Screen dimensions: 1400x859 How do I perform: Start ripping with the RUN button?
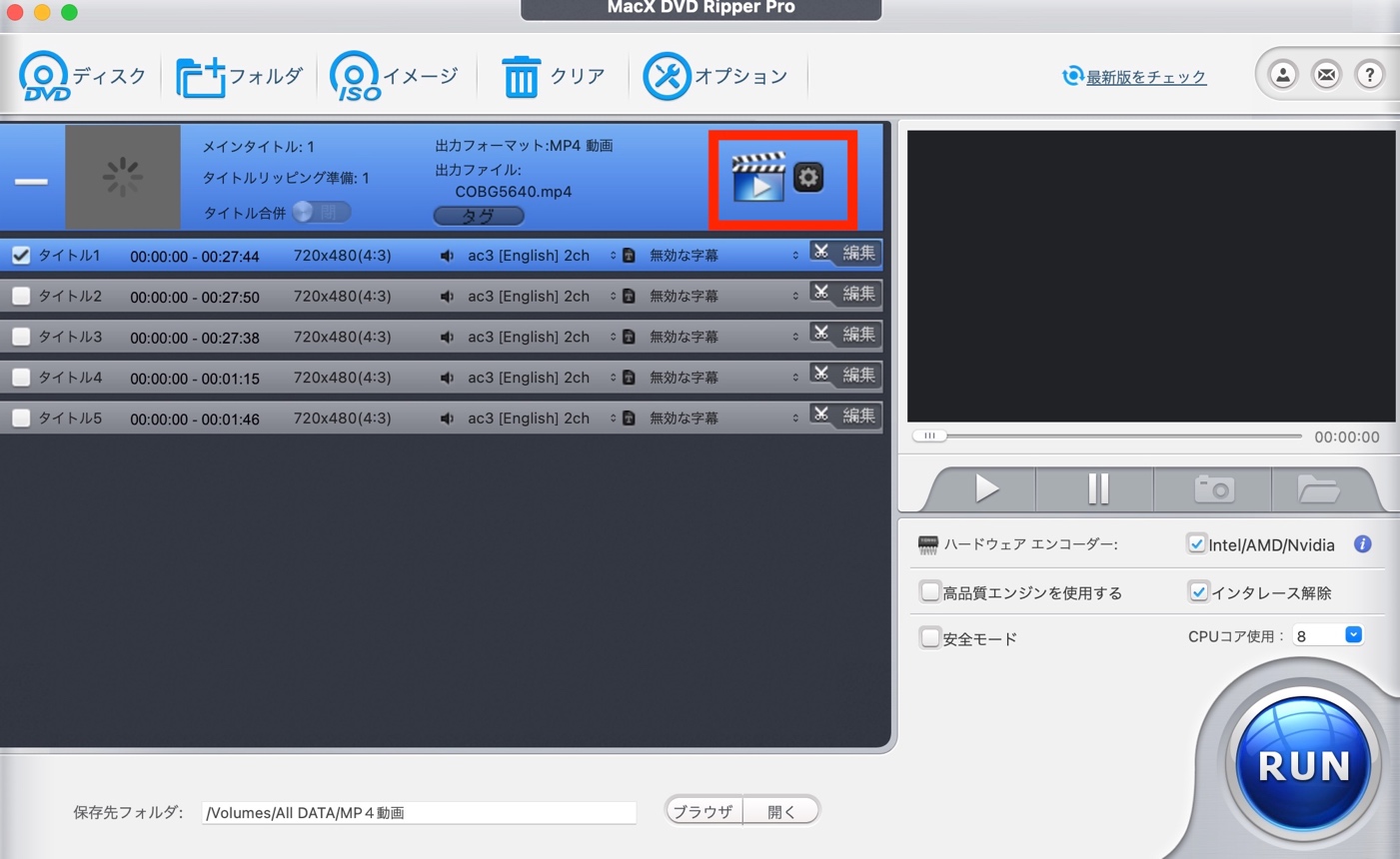click(x=1303, y=765)
